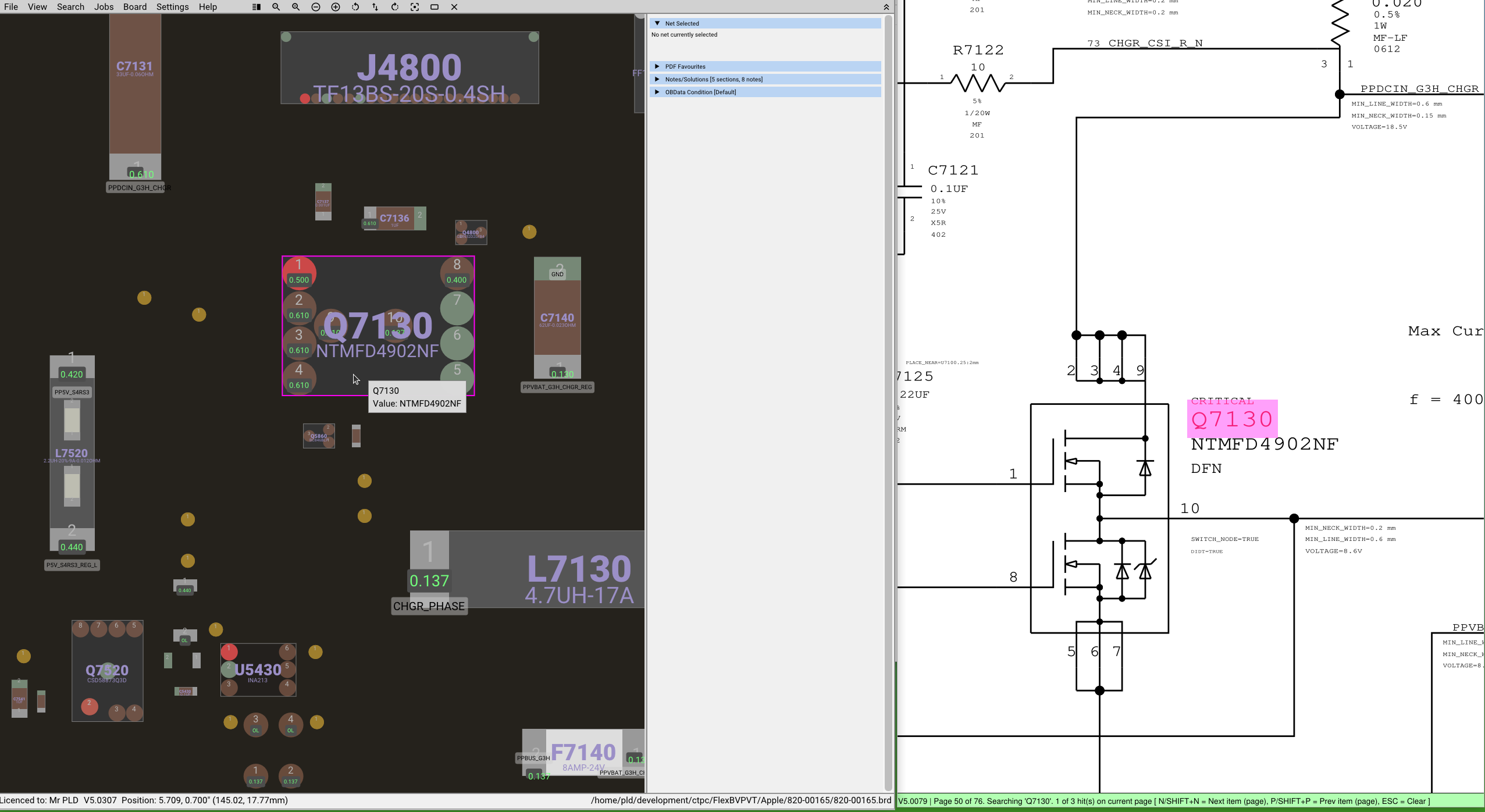Open the Search menu
This screenshot has height=812, width=1485.
point(70,7)
